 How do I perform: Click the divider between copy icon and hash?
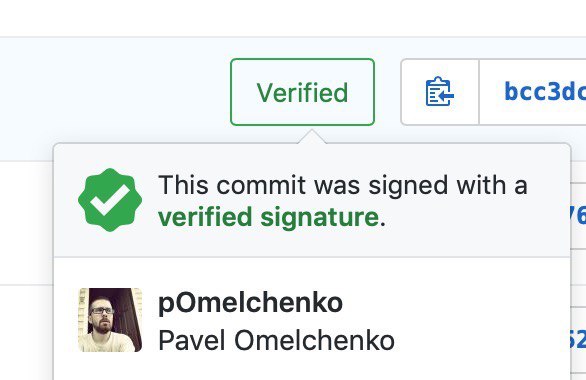(479, 92)
